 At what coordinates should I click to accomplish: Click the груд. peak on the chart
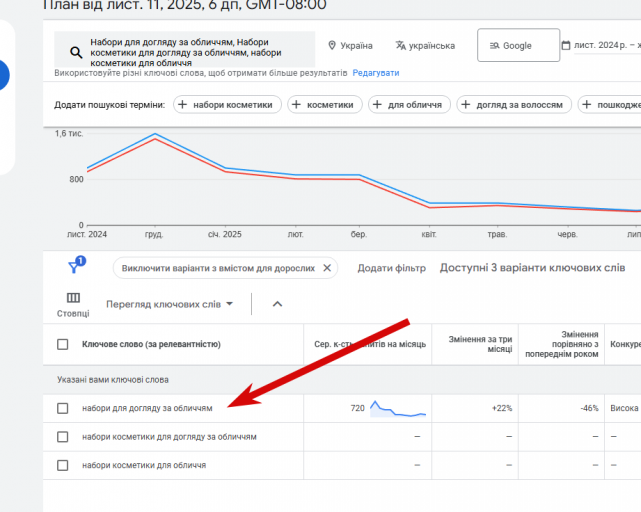click(155, 134)
